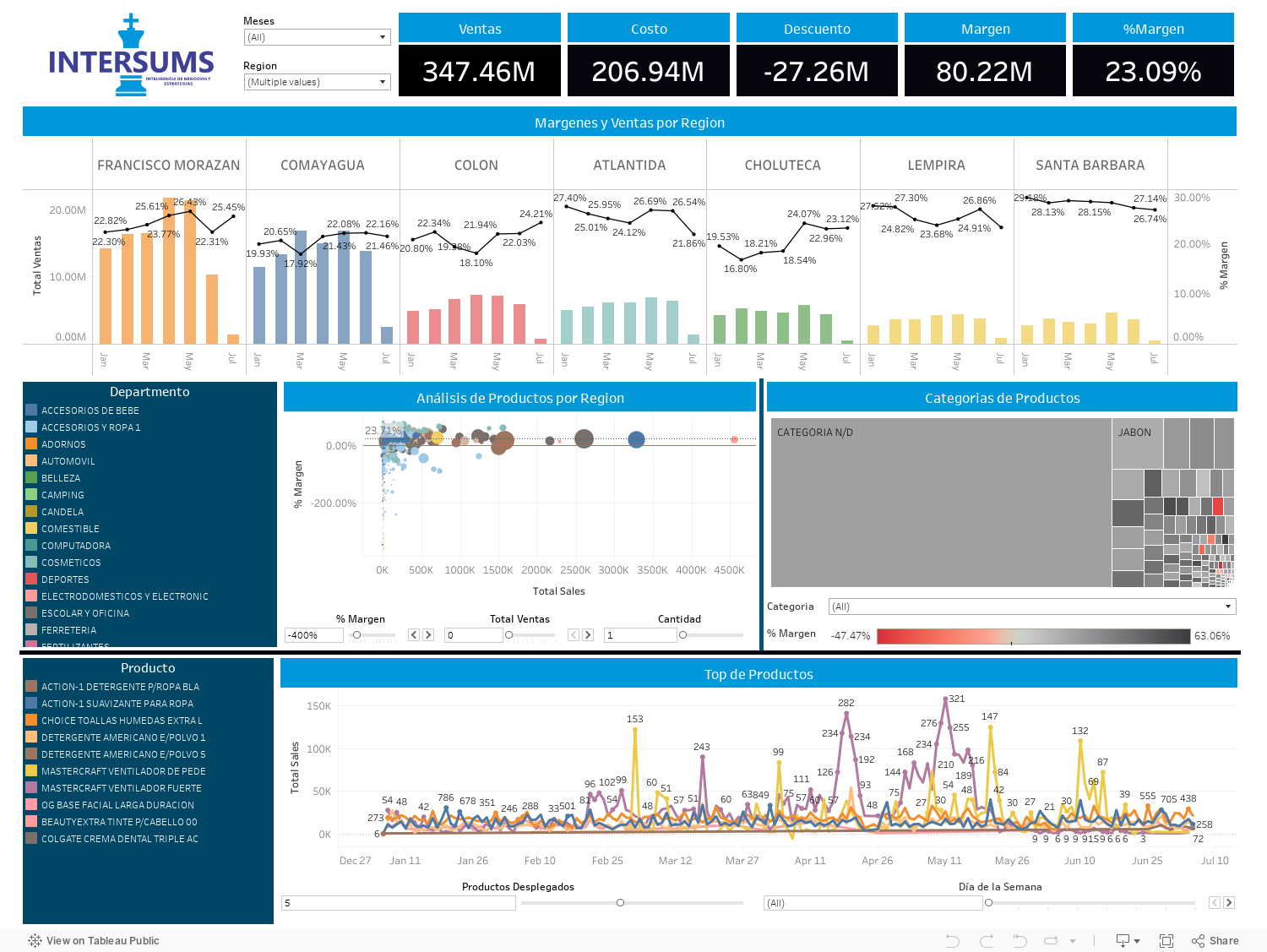Image resolution: width=1267 pixels, height=952 pixels.
Task: Click the Descuento KPI value -27.26M
Action: [817, 71]
